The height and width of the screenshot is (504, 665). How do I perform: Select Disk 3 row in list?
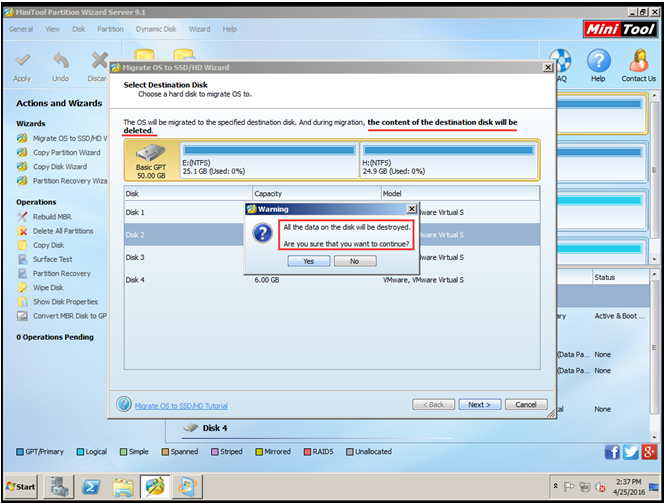332,257
